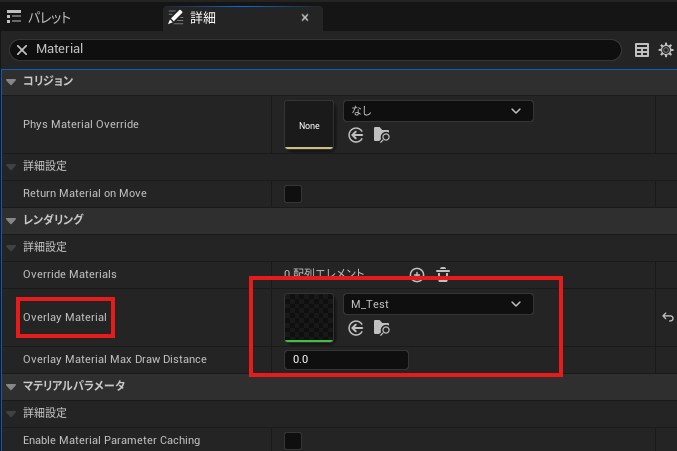Open the なし Phys Material dropdown

pyautogui.click(x=438, y=110)
